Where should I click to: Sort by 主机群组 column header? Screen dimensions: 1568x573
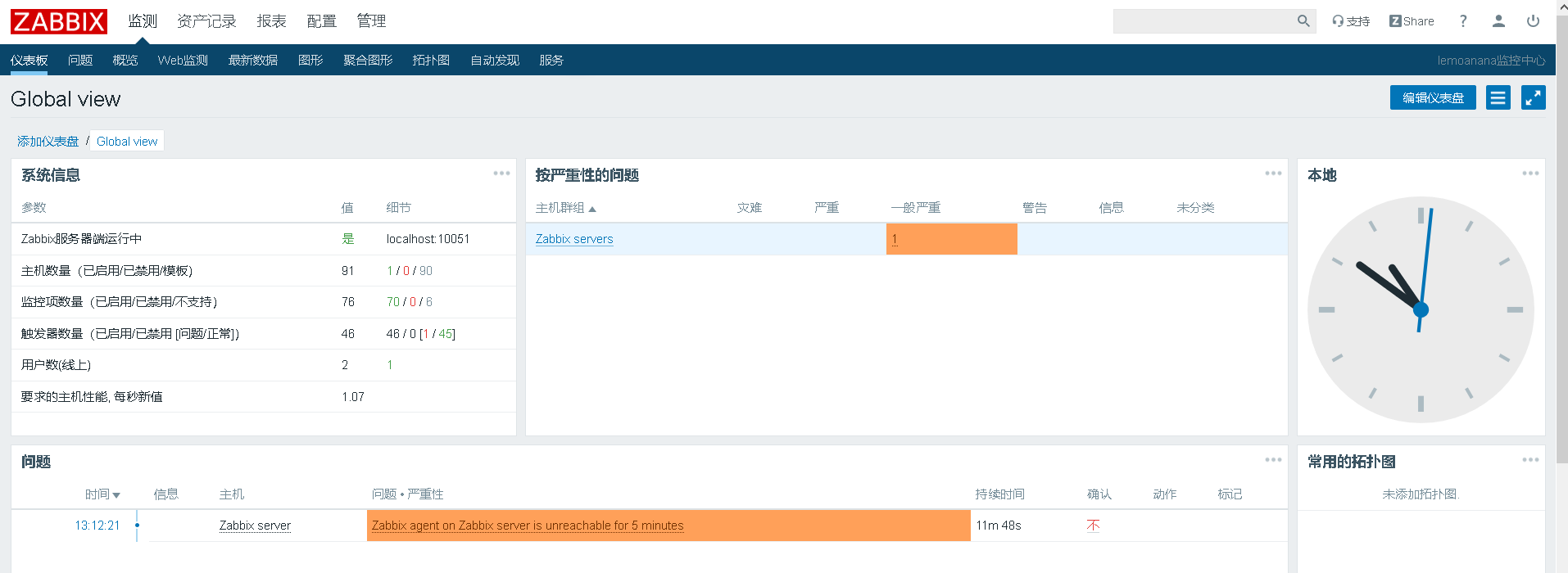(565, 208)
